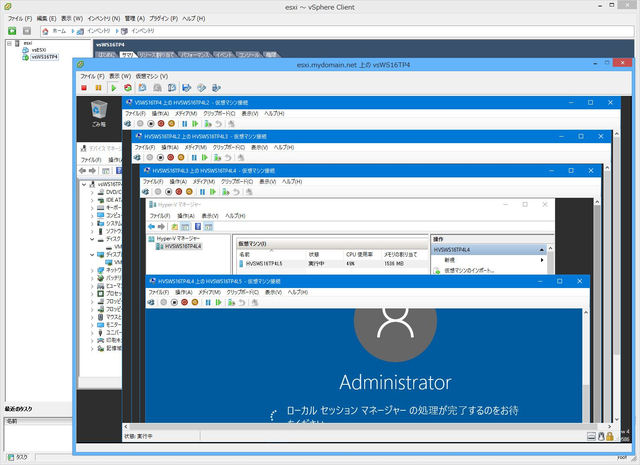
Task: Toggle the action pane icon in Hyper-V Manager toolbar
Action: [x=209, y=227]
